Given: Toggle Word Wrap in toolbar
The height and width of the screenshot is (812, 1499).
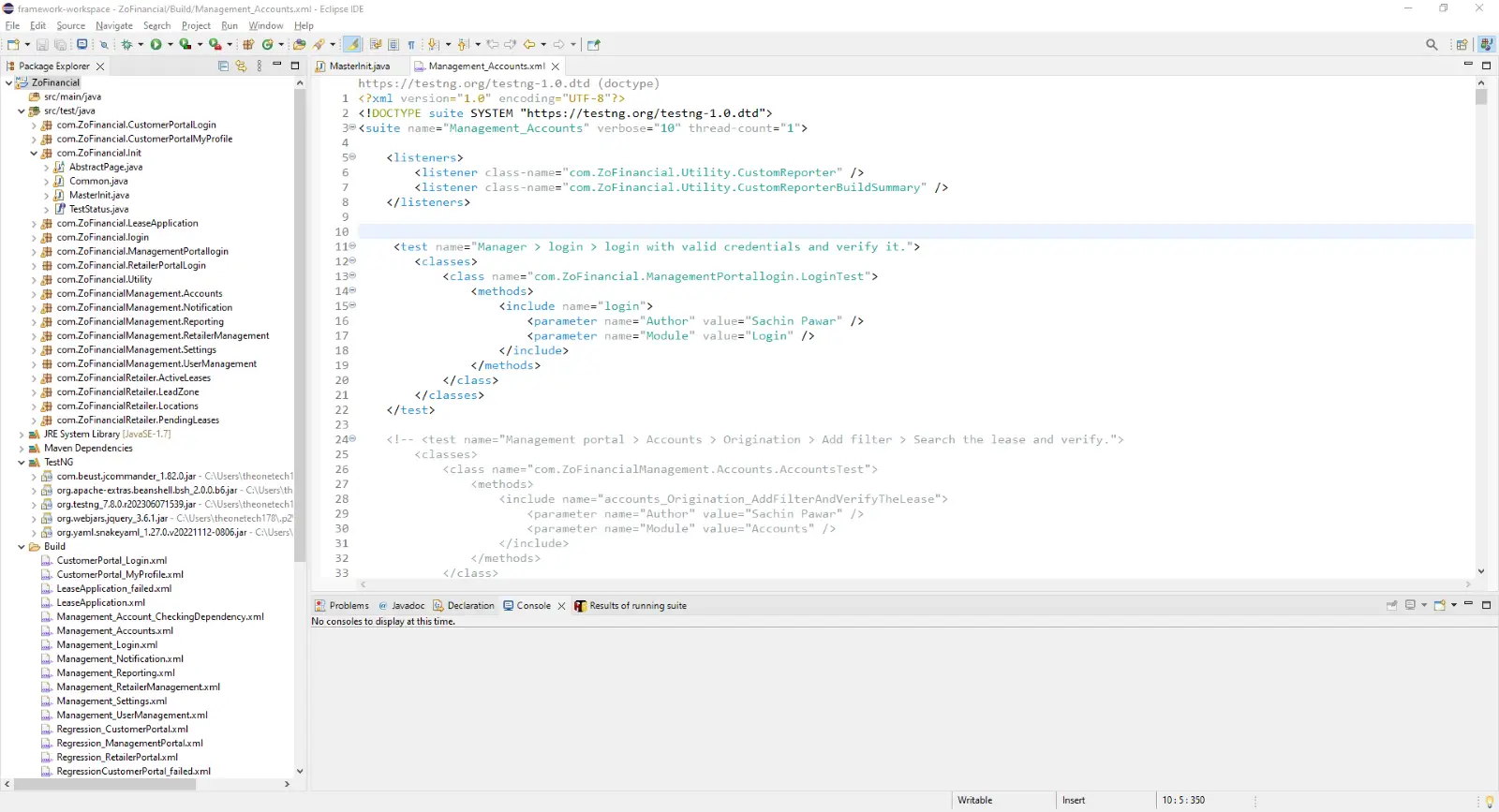Looking at the screenshot, I should click(375, 44).
